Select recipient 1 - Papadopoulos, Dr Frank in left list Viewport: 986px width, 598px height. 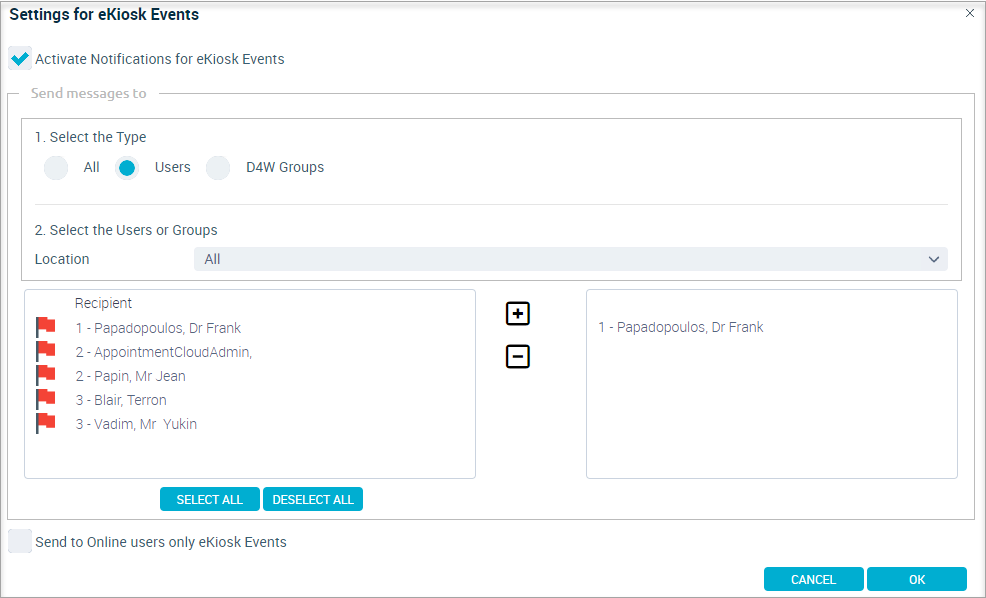click(158, 328)
